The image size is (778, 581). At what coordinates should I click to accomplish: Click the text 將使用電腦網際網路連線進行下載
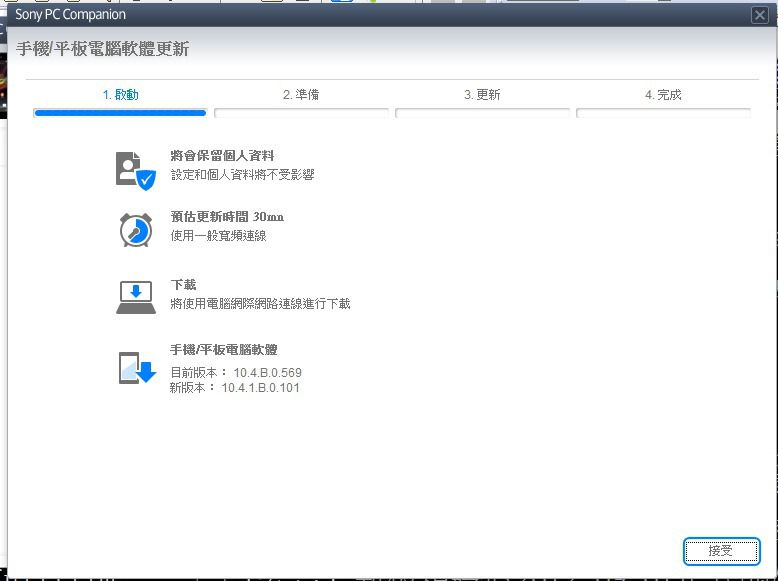[260, 304]
